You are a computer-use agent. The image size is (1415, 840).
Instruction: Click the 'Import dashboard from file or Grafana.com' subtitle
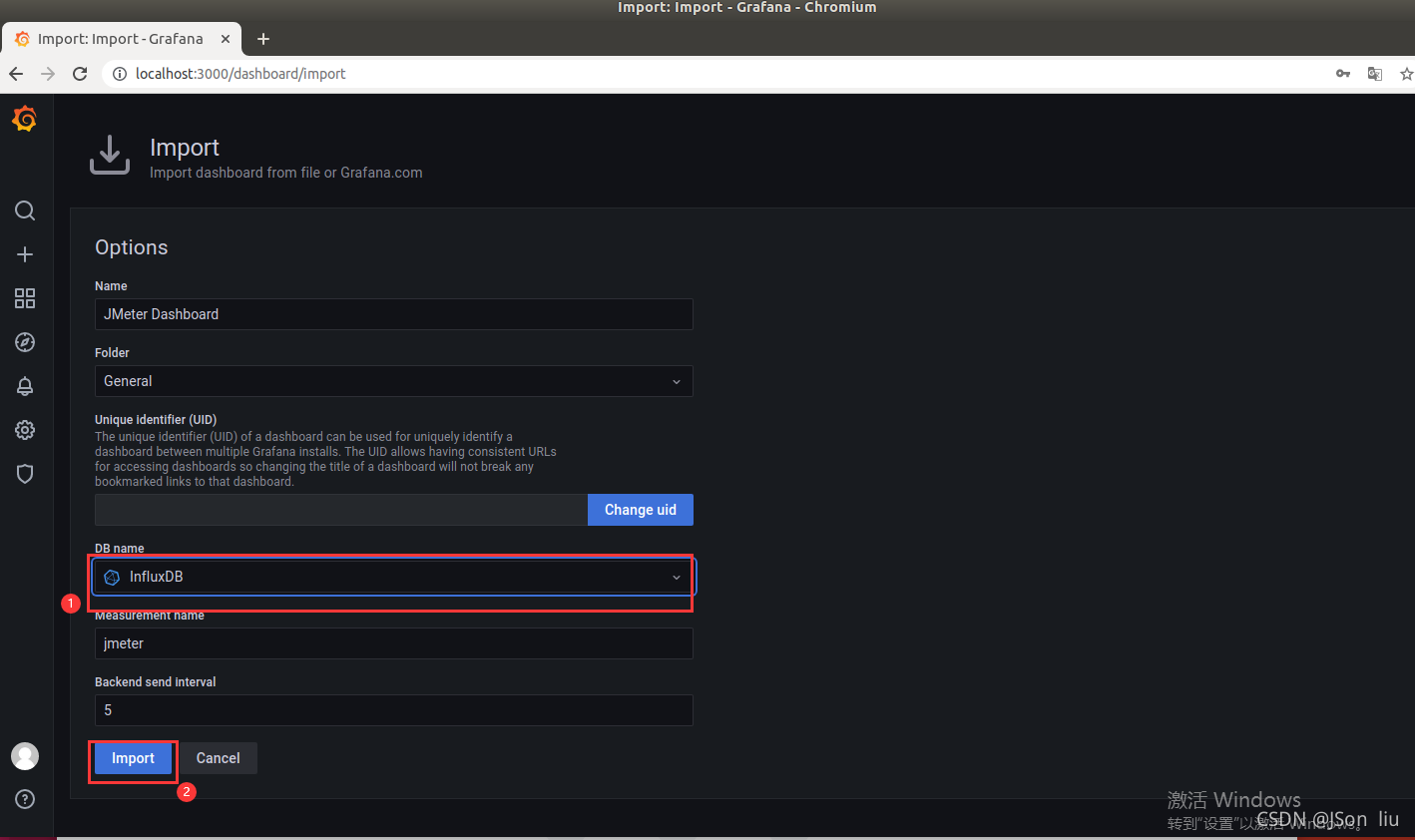click(286, 173)
